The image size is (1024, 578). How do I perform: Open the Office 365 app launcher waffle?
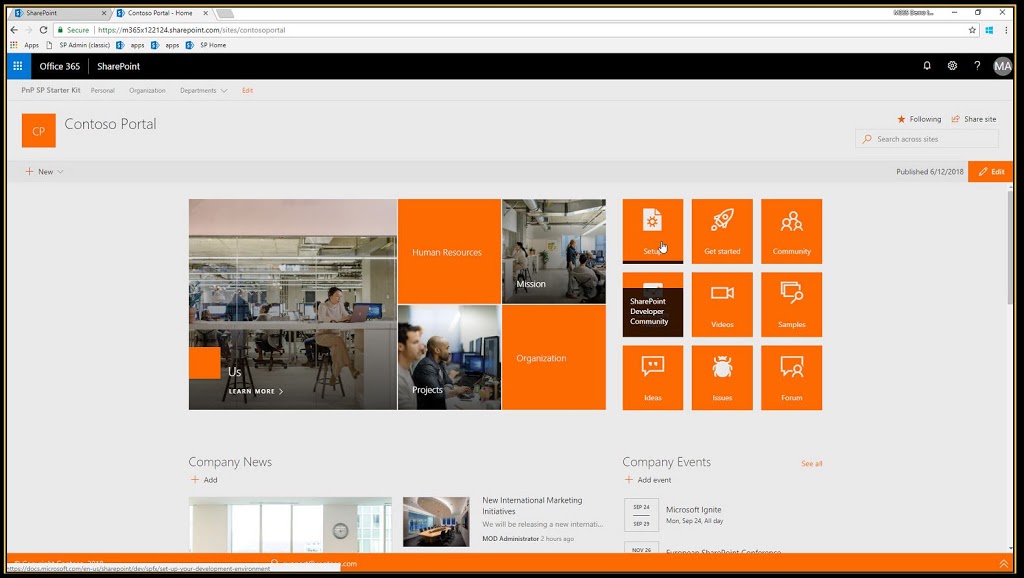click(x=18, y=66)
